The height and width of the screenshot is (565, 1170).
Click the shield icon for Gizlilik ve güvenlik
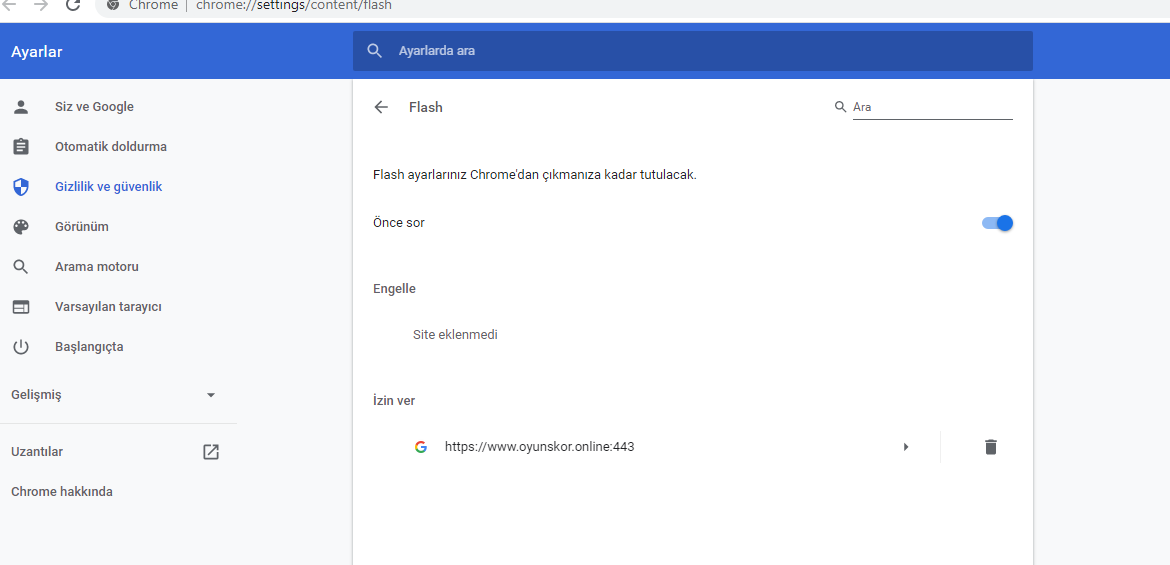click(21, 187)
